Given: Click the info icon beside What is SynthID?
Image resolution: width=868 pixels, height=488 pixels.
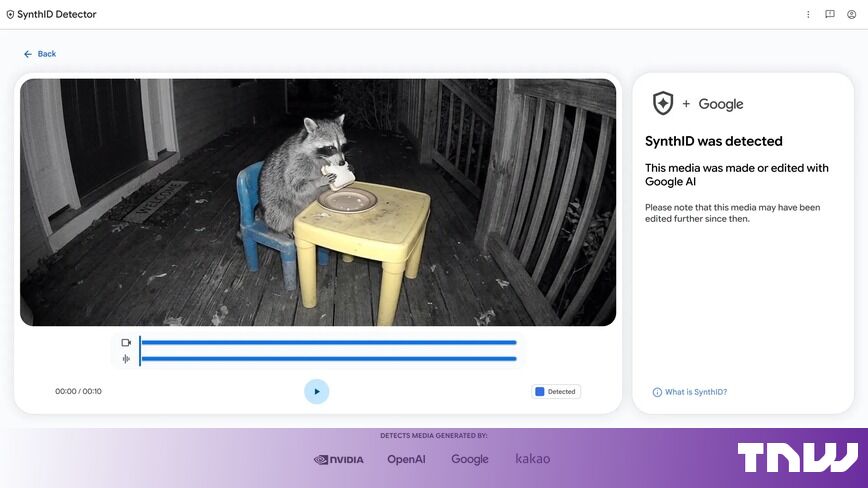Looking at the screenshot, I should pyautogui.click(x=657, y=392).
